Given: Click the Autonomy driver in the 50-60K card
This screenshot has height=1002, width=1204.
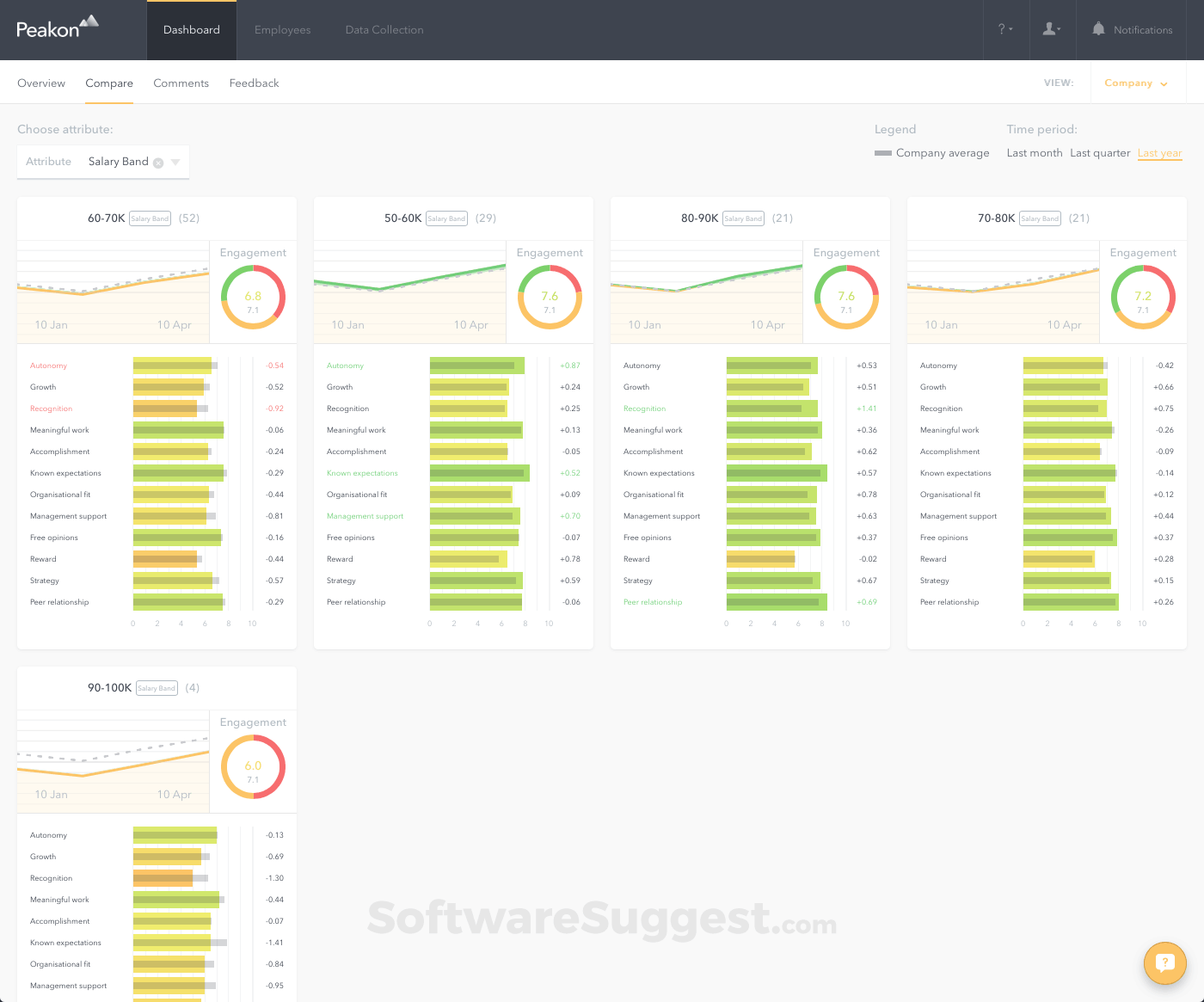Looking at the screenshot, I should pos(344,365).
